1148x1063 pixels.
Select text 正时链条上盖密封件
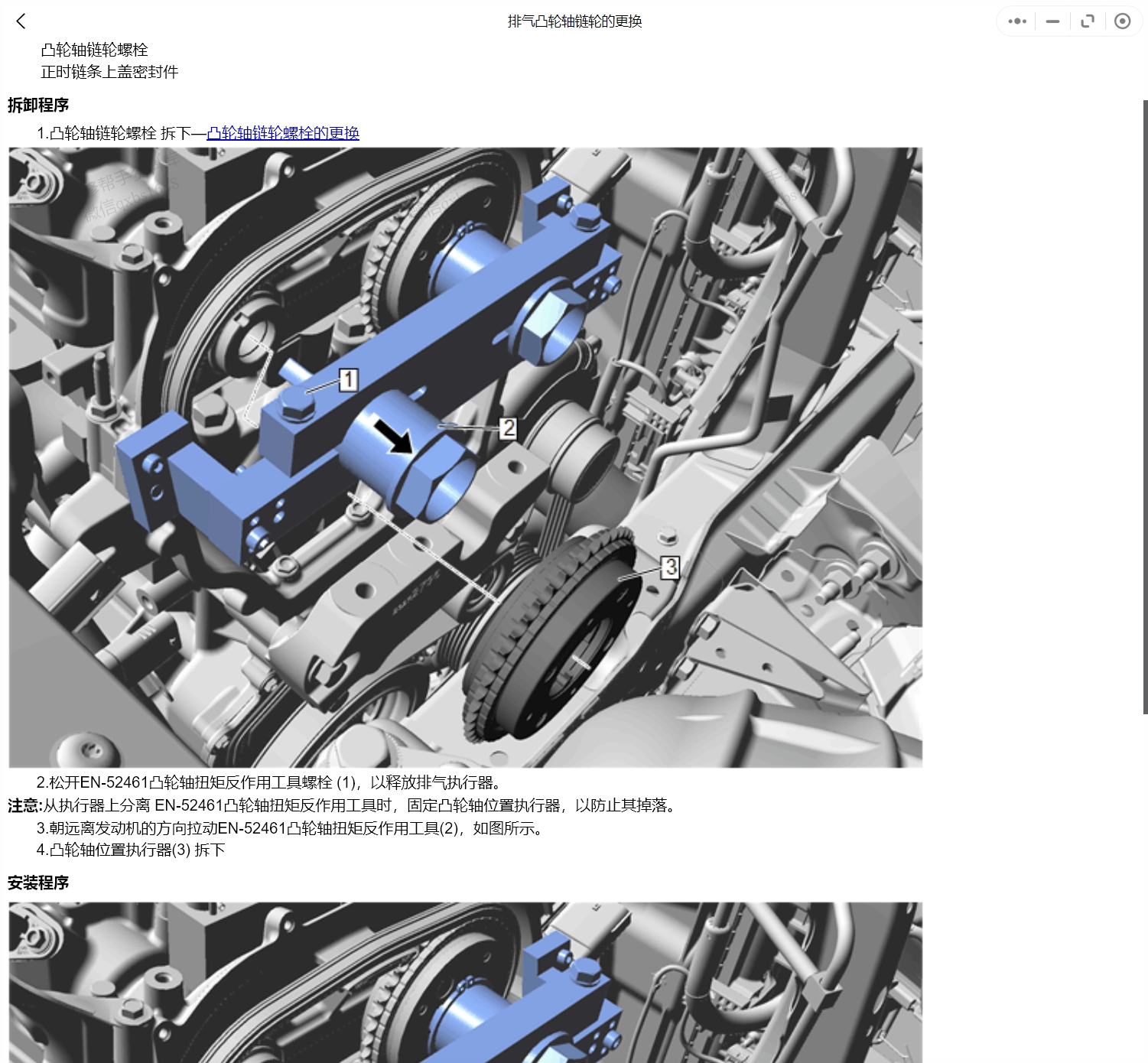pyautogui.click(x=109, y=71)
